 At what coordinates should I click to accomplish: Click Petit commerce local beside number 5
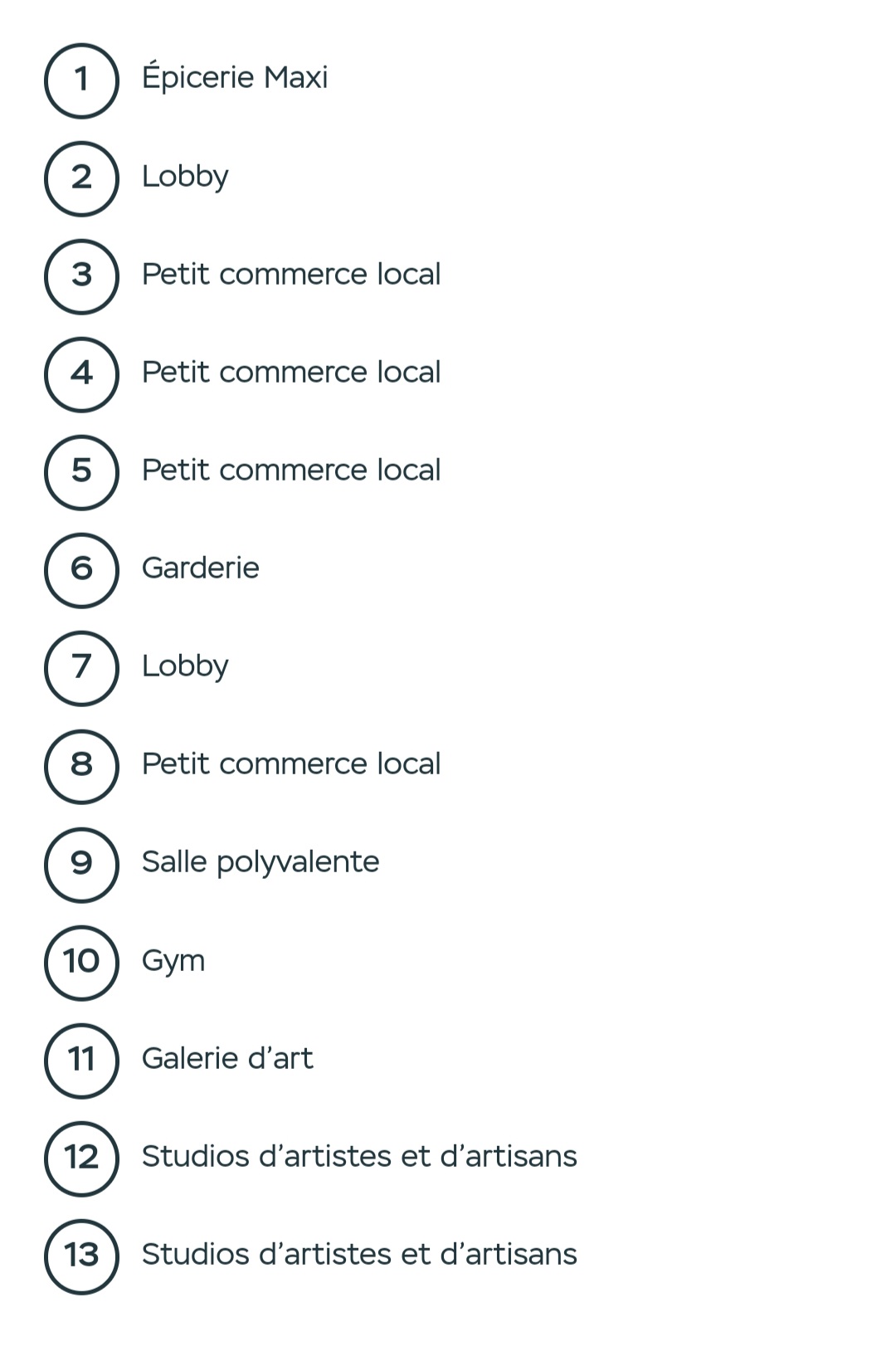coord(291,470)
